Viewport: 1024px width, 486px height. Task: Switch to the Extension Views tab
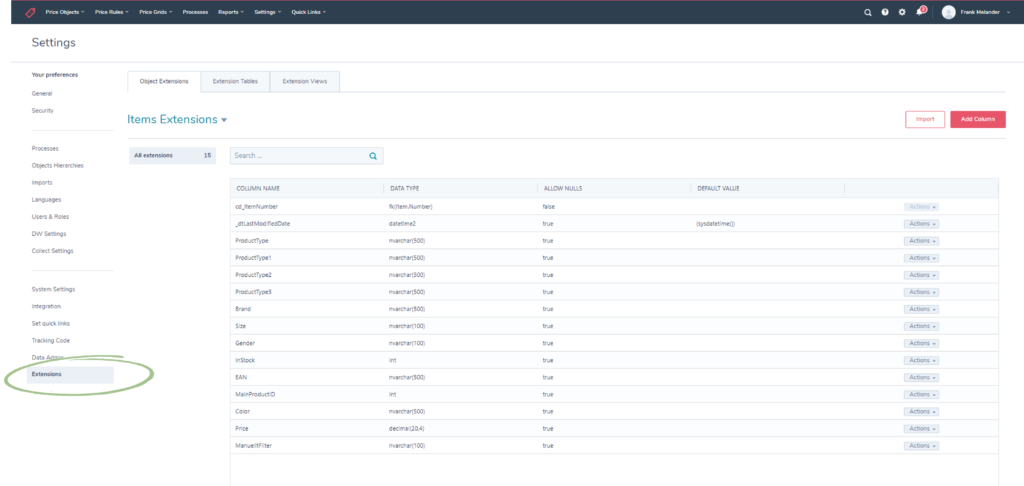point(304,82)
